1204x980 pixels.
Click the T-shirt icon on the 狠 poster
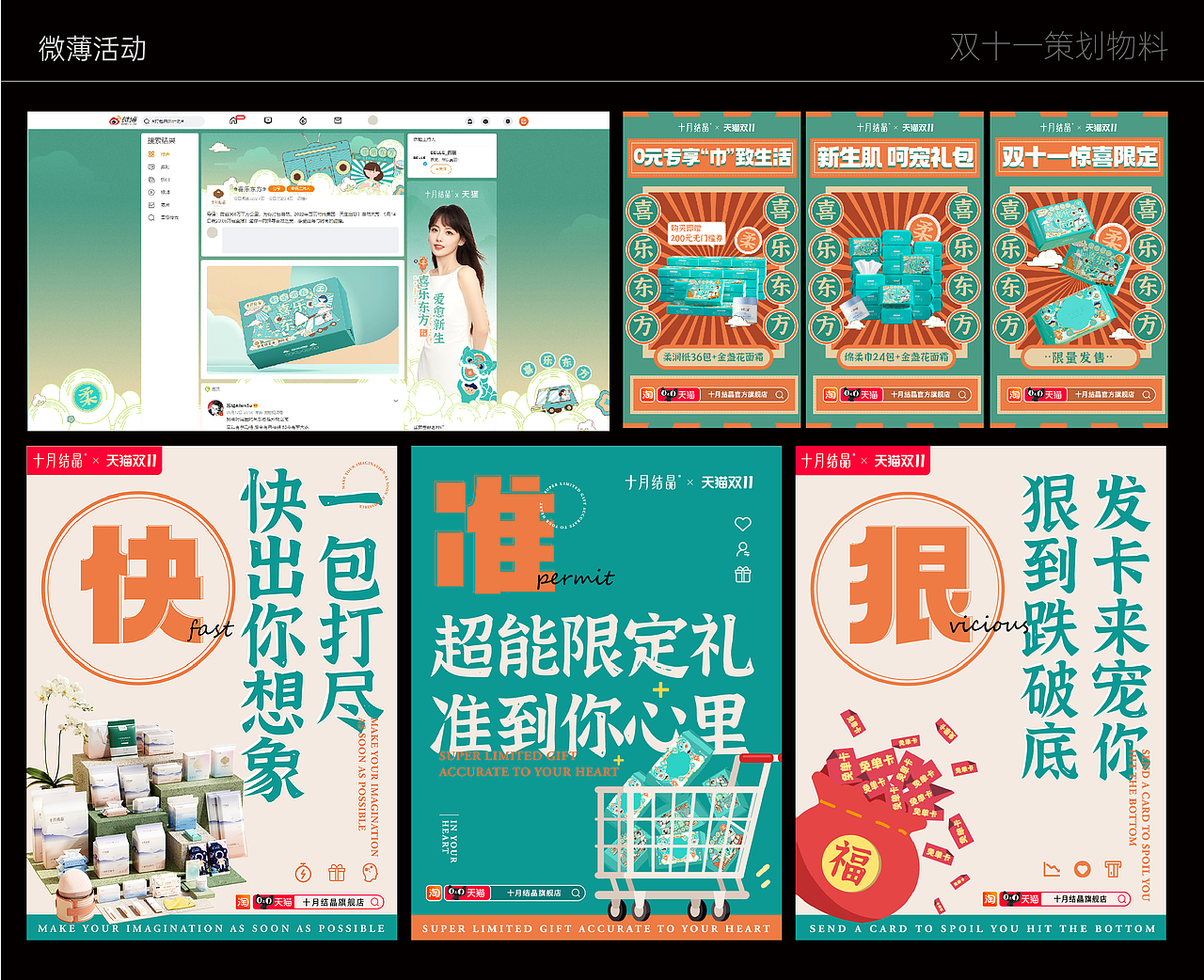coord(1113,869)
